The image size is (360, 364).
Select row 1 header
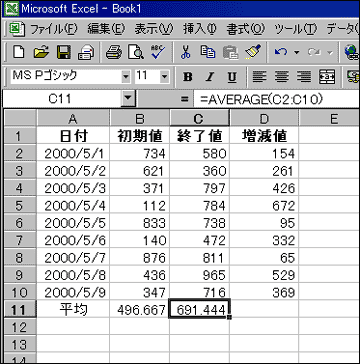[x=19, y=136]
